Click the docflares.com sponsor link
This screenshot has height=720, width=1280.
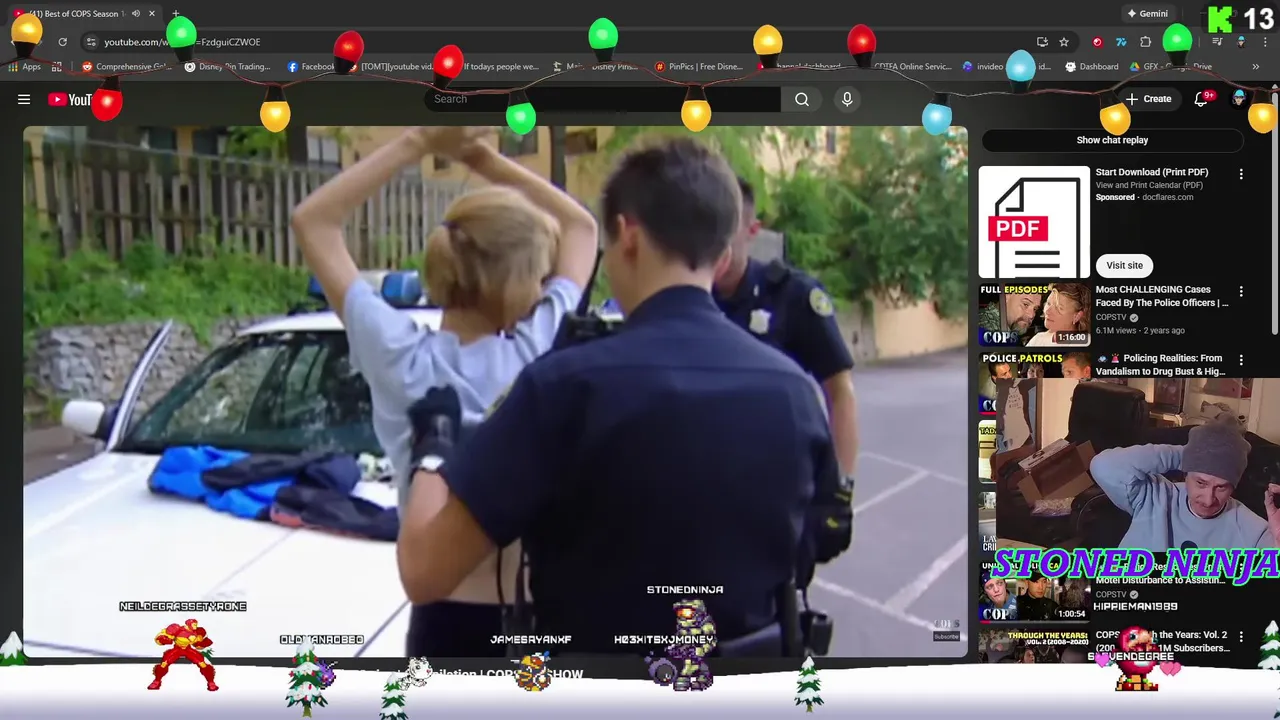(1167, 197)
